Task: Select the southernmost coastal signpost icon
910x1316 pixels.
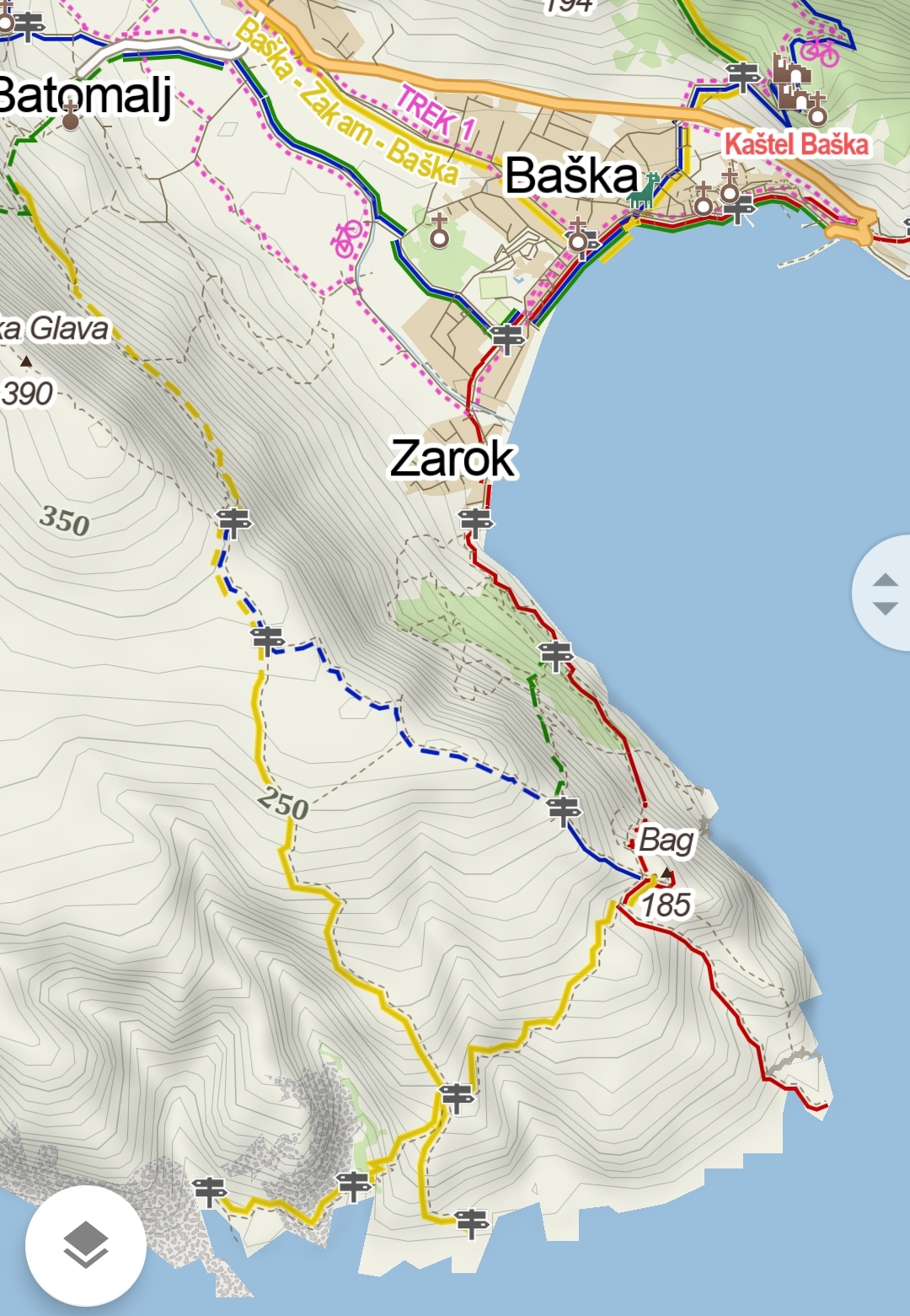Action: click(471, 1222)
